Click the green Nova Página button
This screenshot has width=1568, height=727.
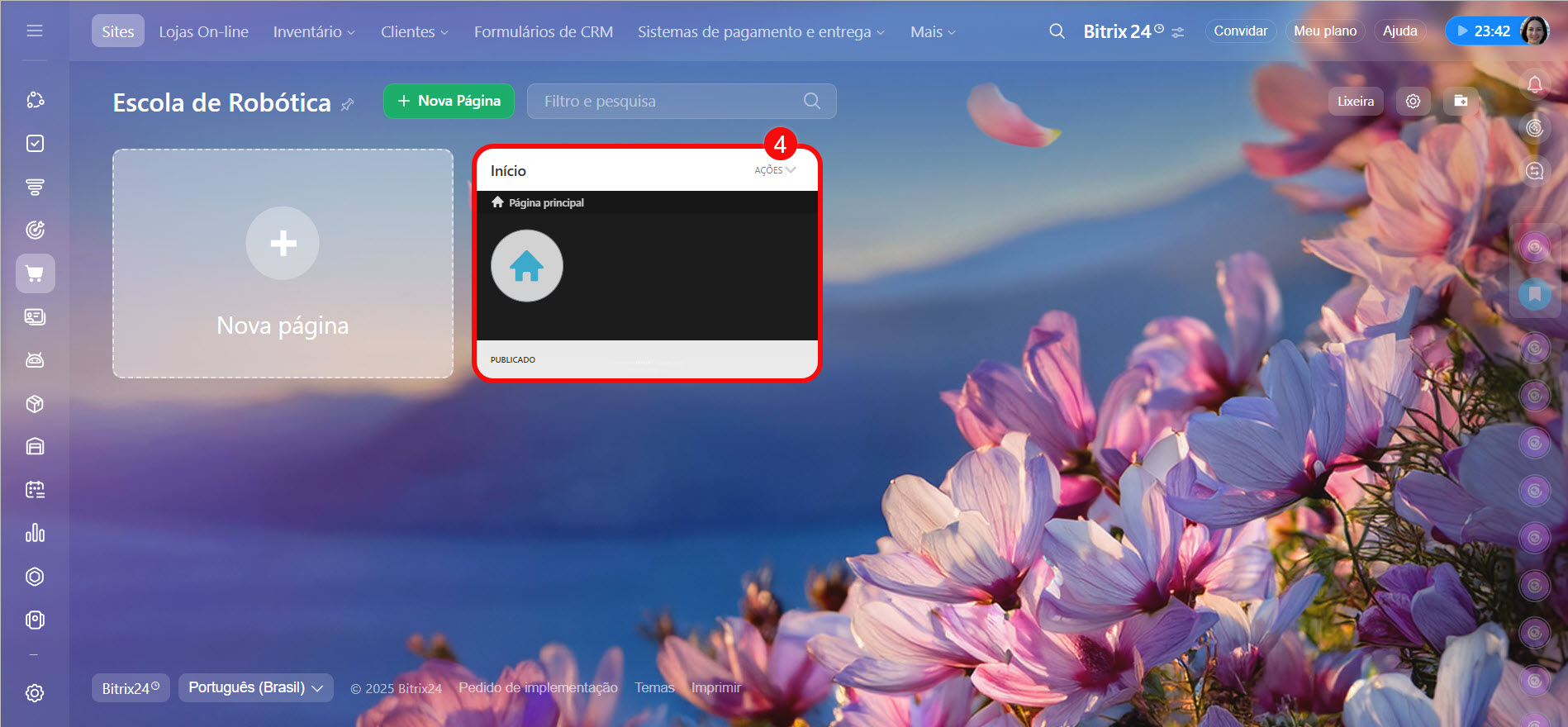click(x=449, y=101)
